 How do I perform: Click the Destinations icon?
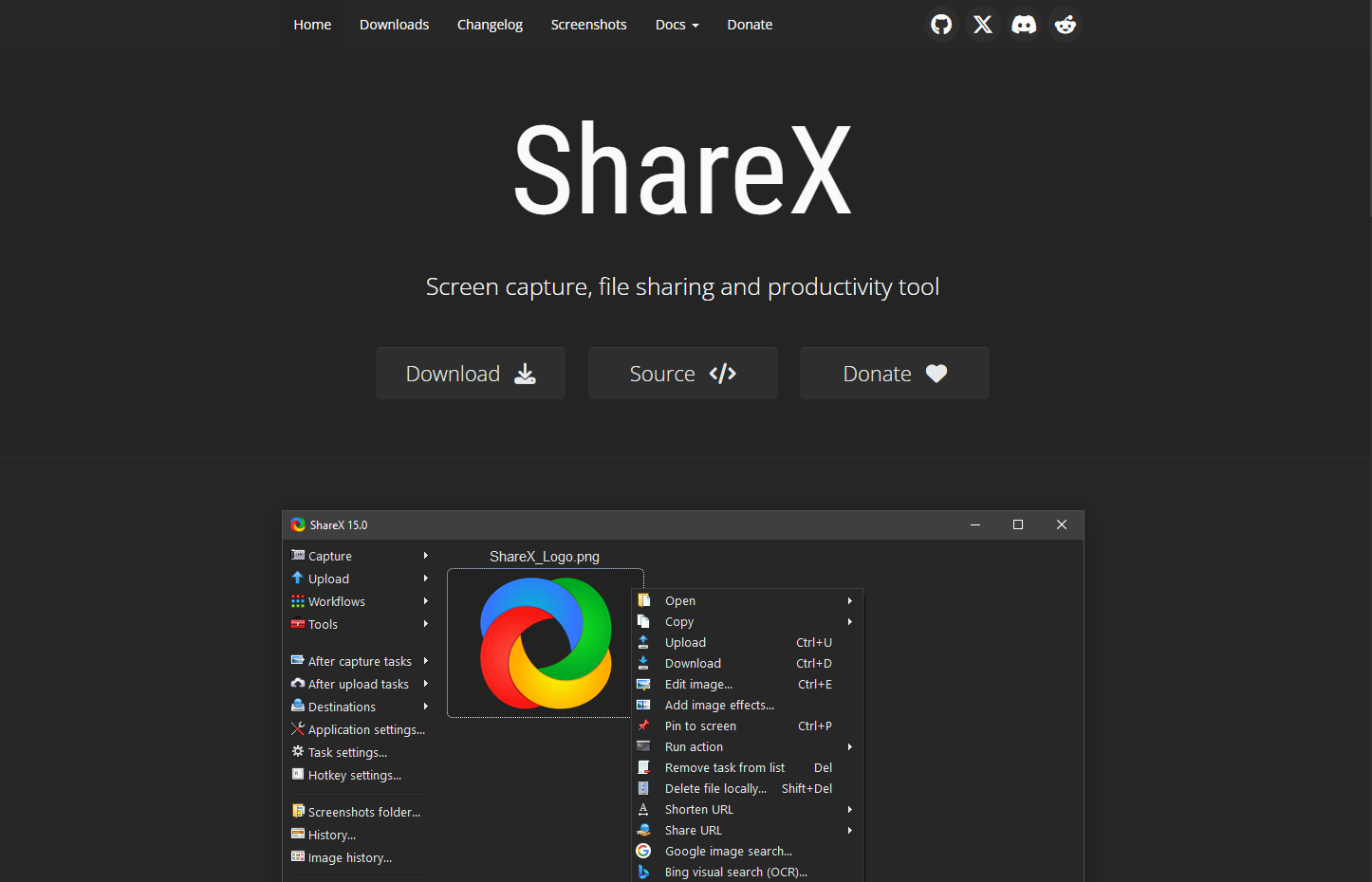pos(298,706)
